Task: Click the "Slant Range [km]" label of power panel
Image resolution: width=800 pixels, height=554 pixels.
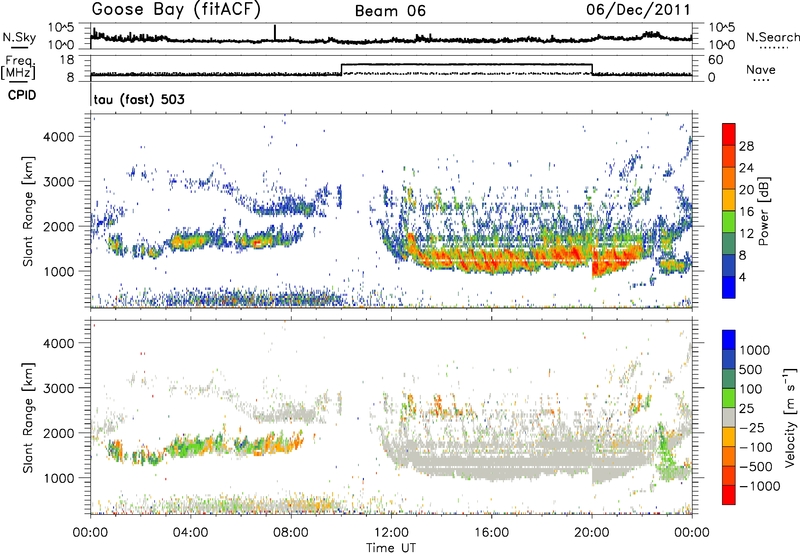Action: 28,211
